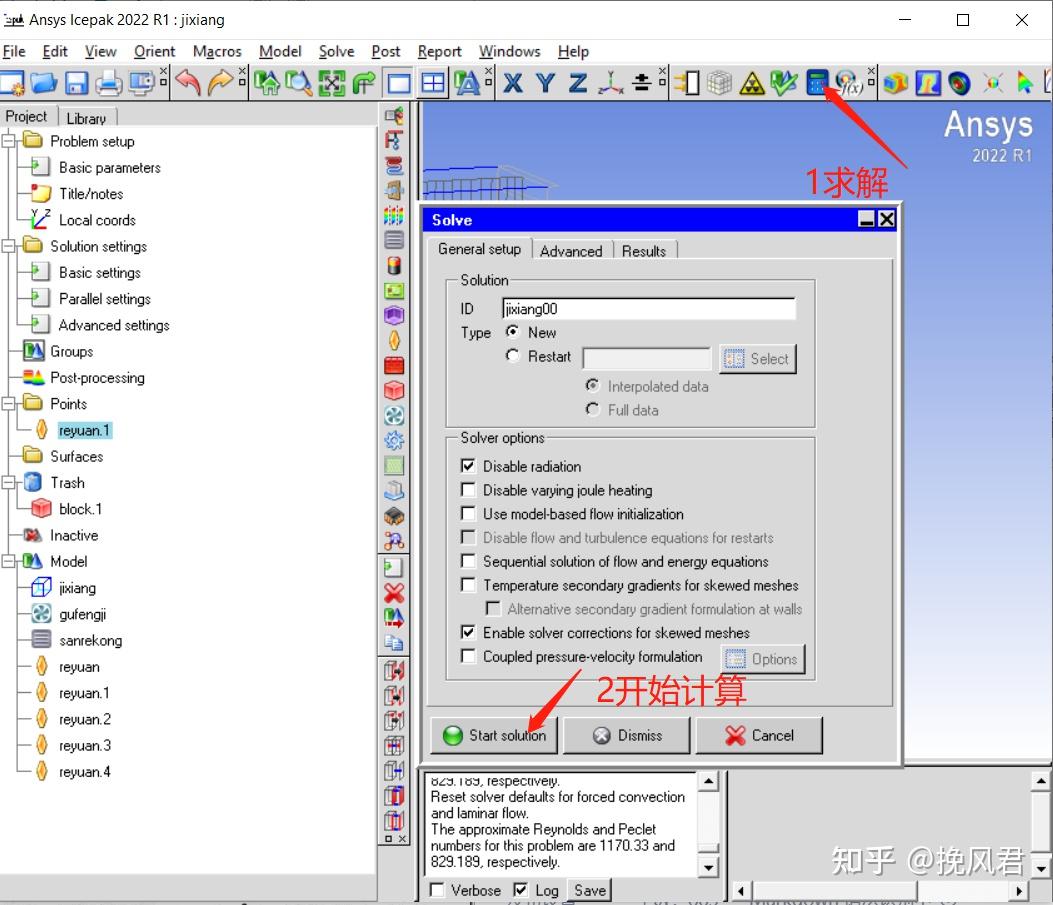Delete object with the red X icon
Image resolution: width=1053 pixels, height=905 pixels.
394,593
